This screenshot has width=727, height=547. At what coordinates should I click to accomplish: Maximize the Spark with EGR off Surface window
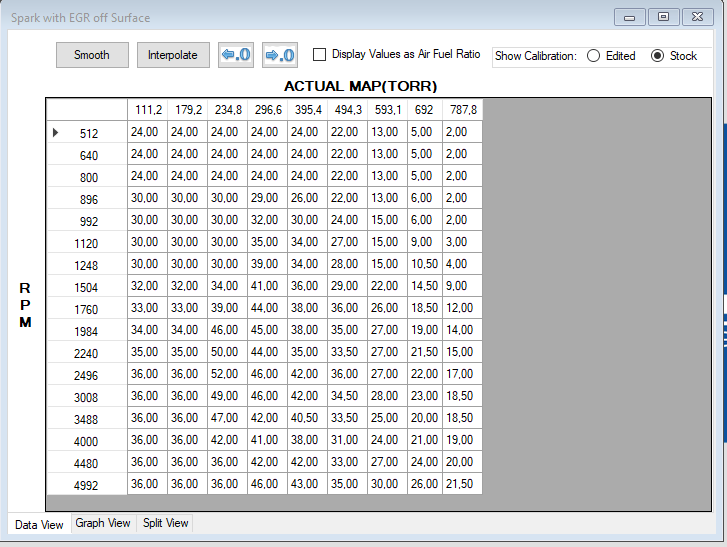point(662,17)
